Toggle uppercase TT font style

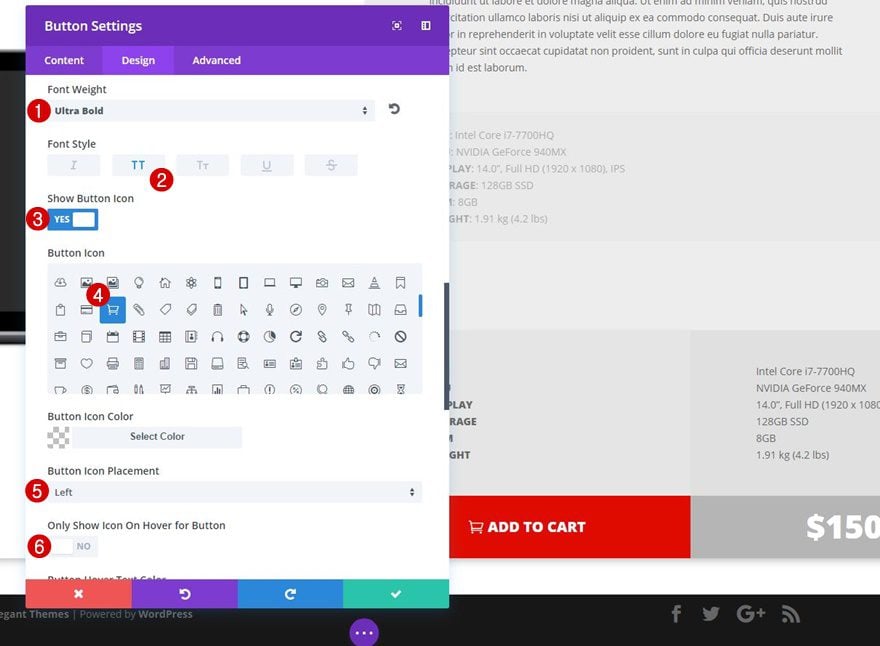pos(138,165)
